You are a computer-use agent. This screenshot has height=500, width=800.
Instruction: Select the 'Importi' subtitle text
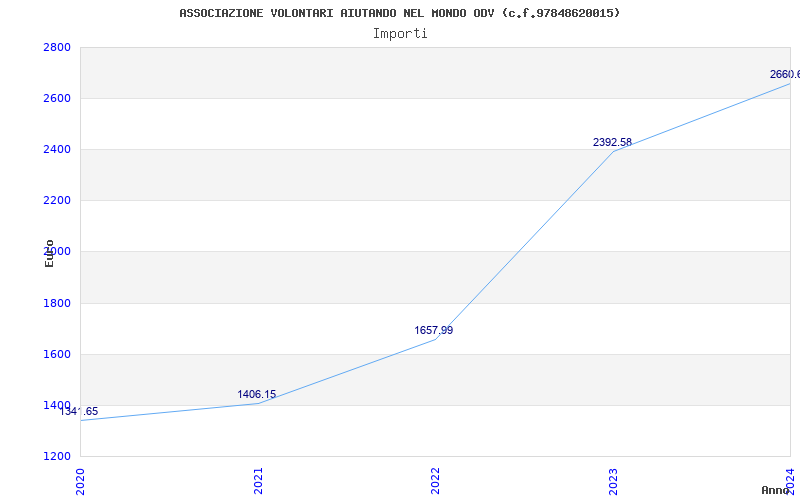[400, 34]
